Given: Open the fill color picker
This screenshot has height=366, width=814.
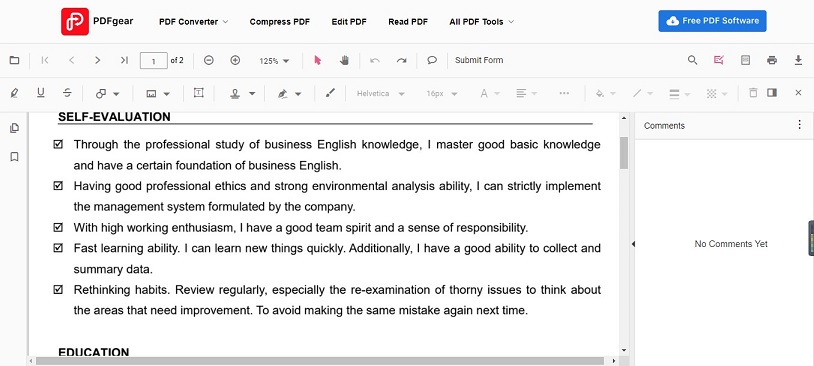Looking at the screenshot, I should point(605,93).
